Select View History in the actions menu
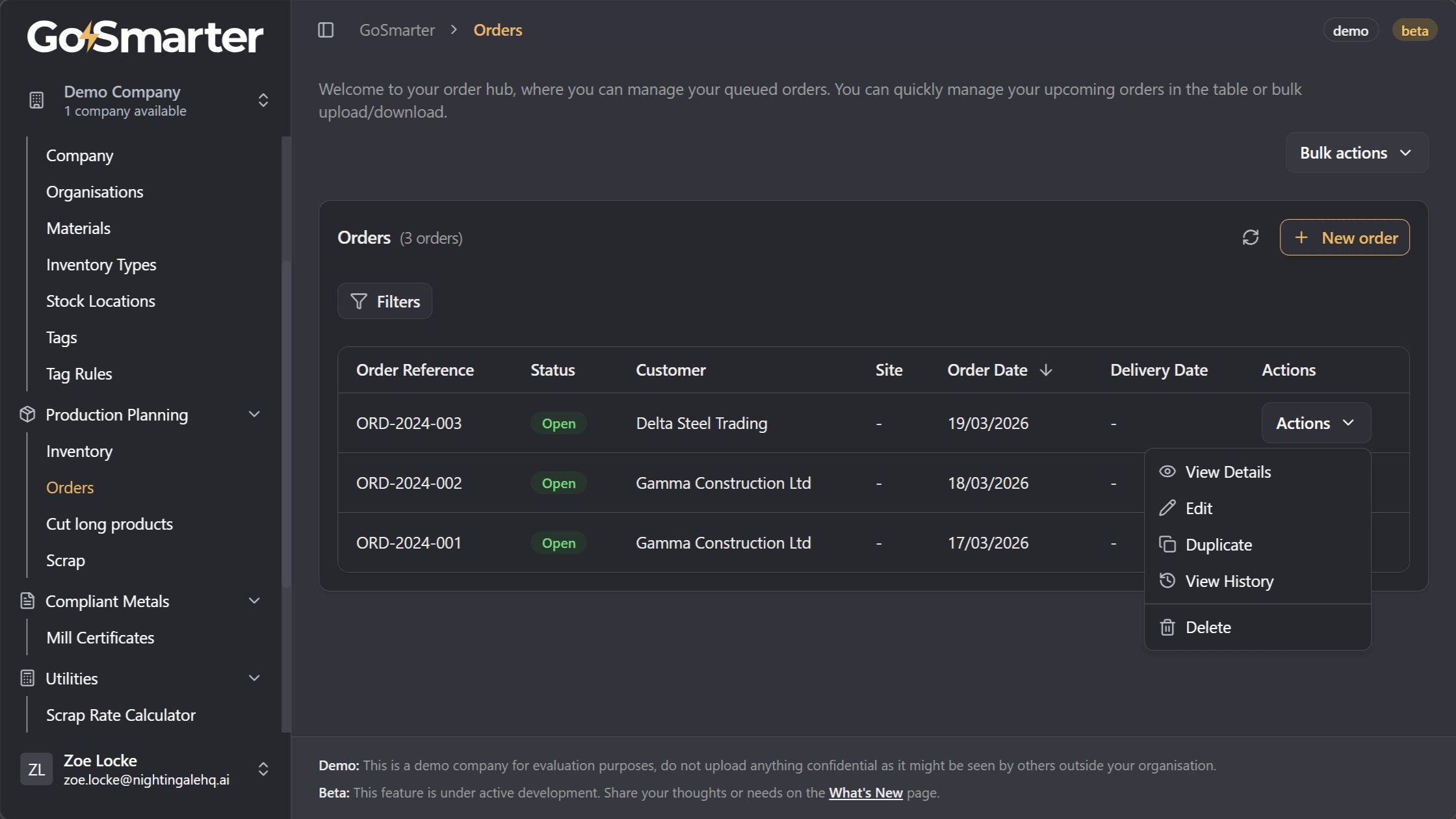Viewport: 1456px width, 819px height. tap(1258, 581)
